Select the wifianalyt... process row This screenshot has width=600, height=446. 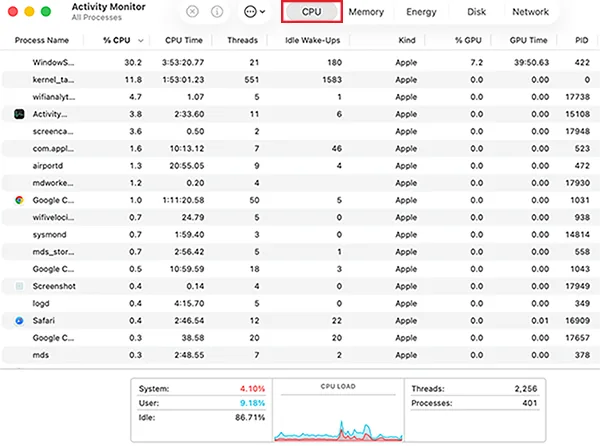coord(300,97)
